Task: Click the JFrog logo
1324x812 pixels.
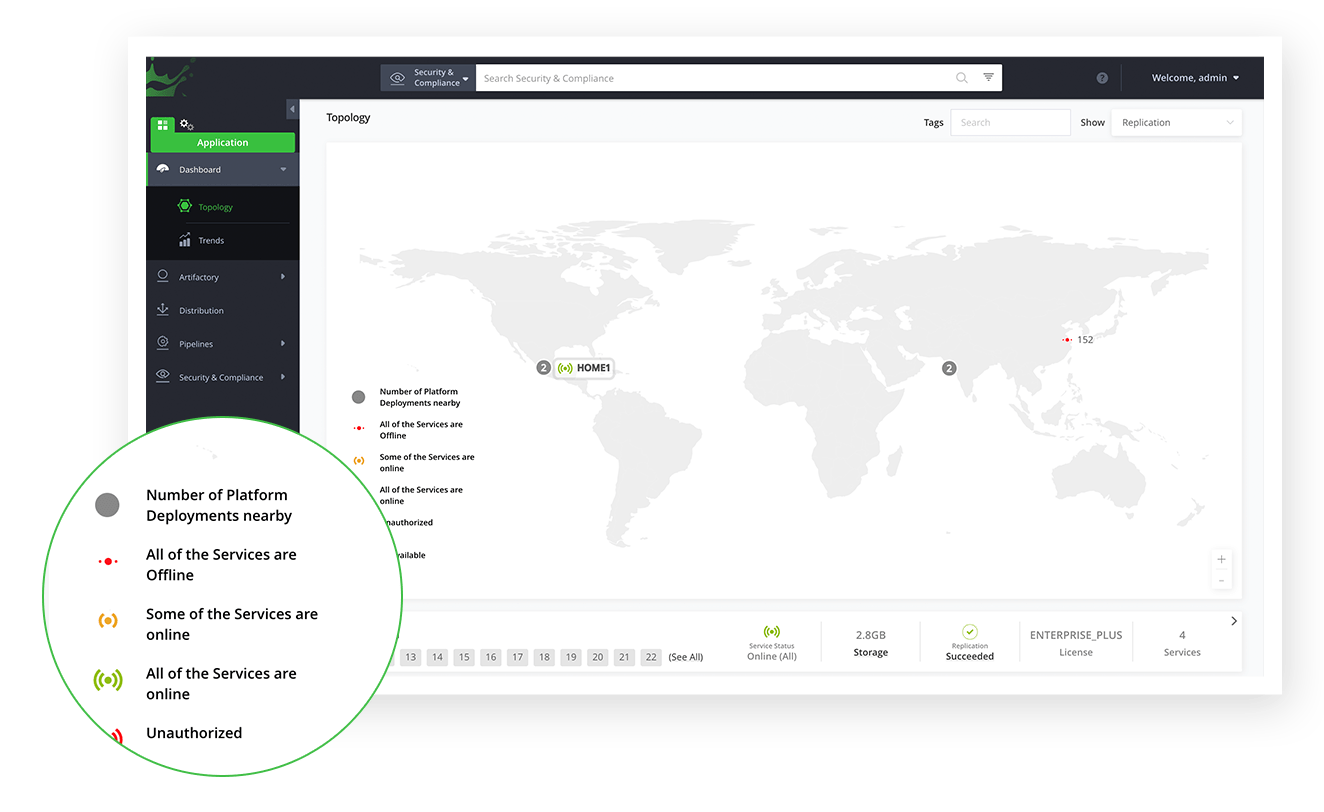Action: pos(170,78)
